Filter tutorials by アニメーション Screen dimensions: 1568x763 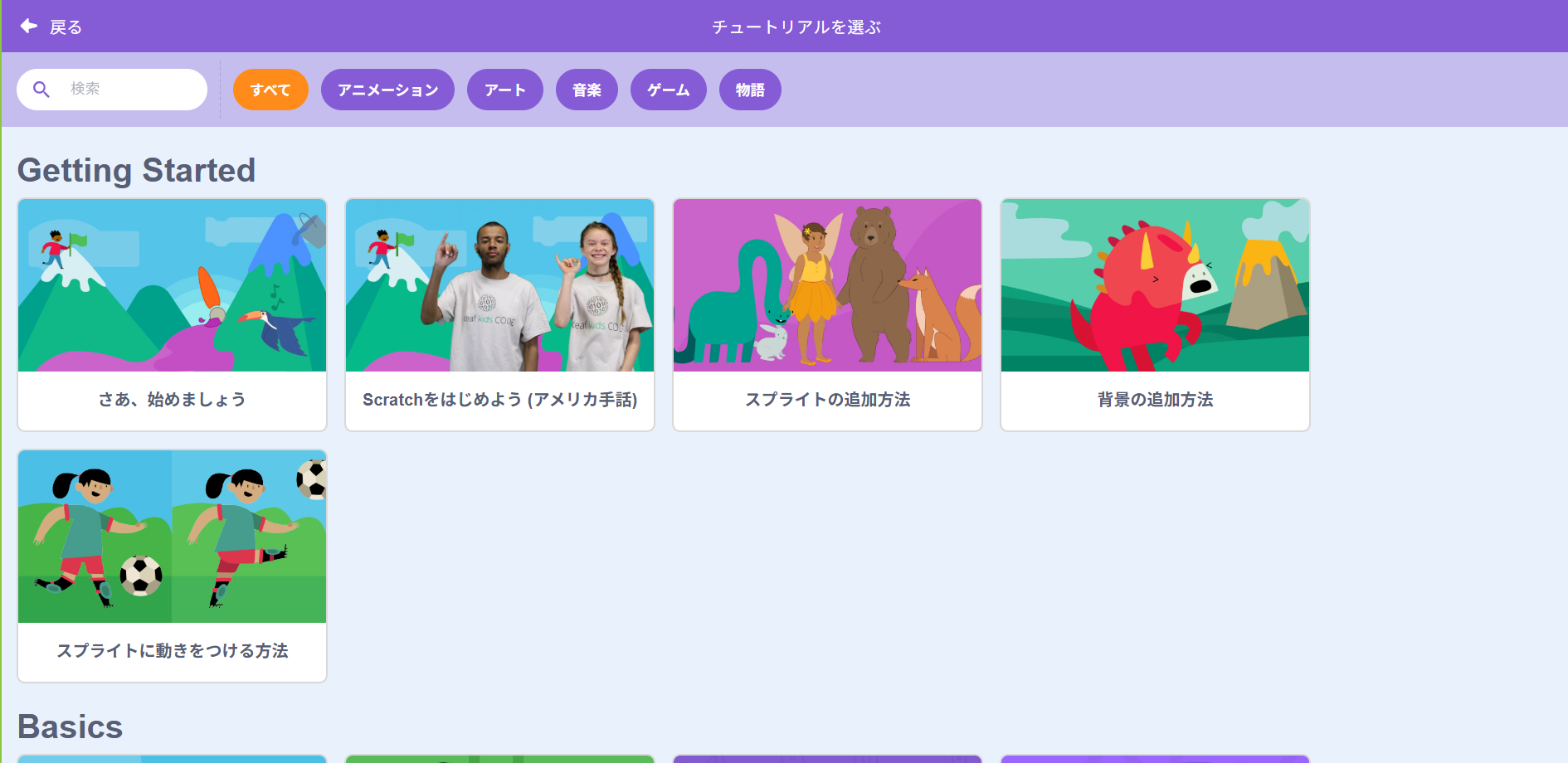387,90
